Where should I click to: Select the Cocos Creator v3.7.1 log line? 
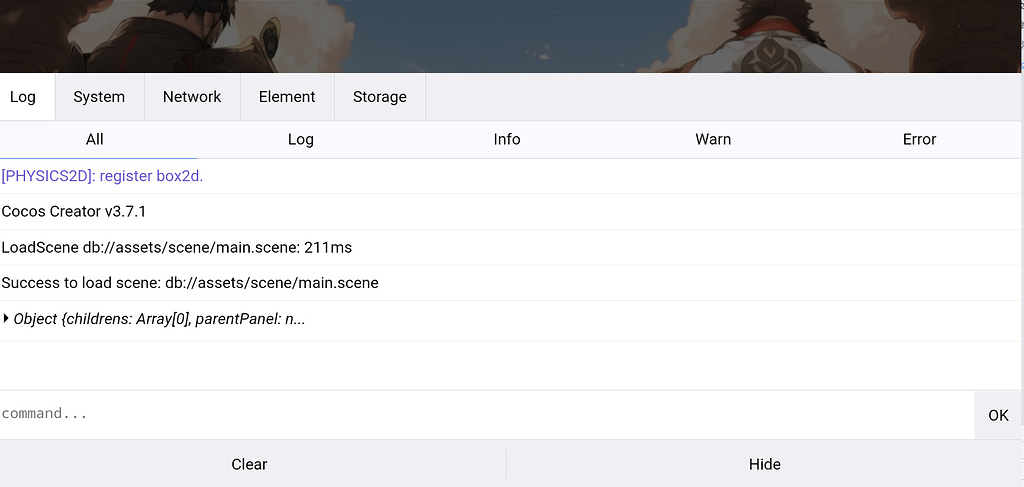pos(75,211)
